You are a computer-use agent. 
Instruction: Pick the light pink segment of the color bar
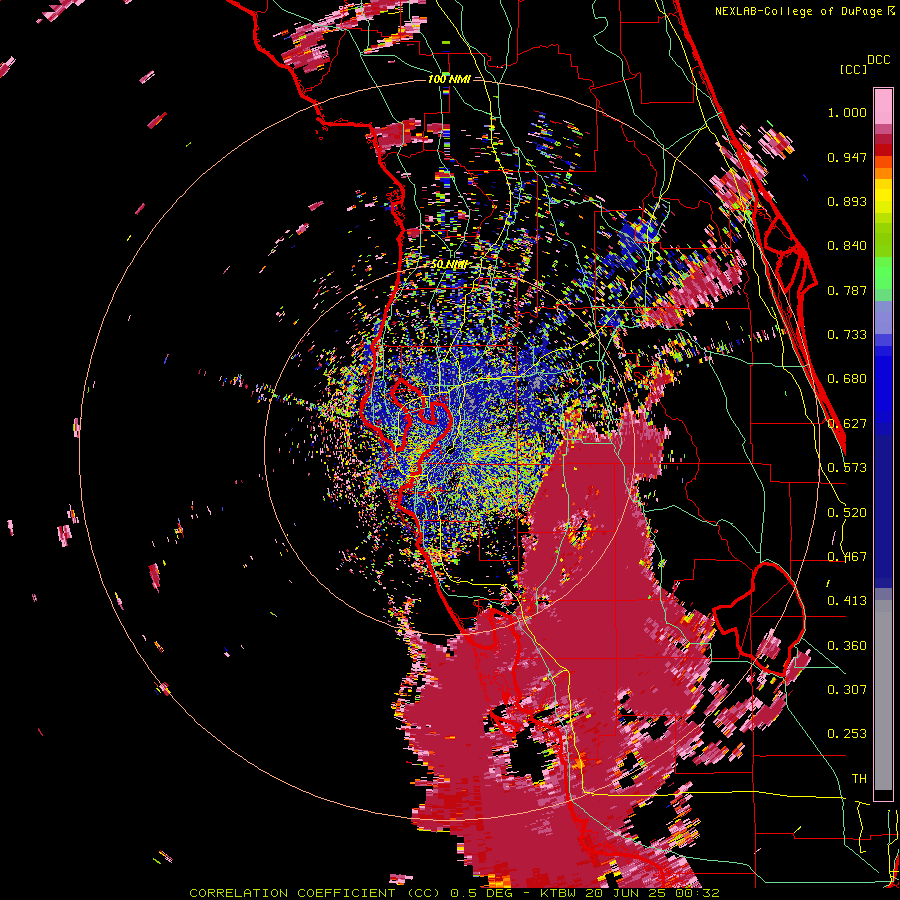tap(883, 106)
